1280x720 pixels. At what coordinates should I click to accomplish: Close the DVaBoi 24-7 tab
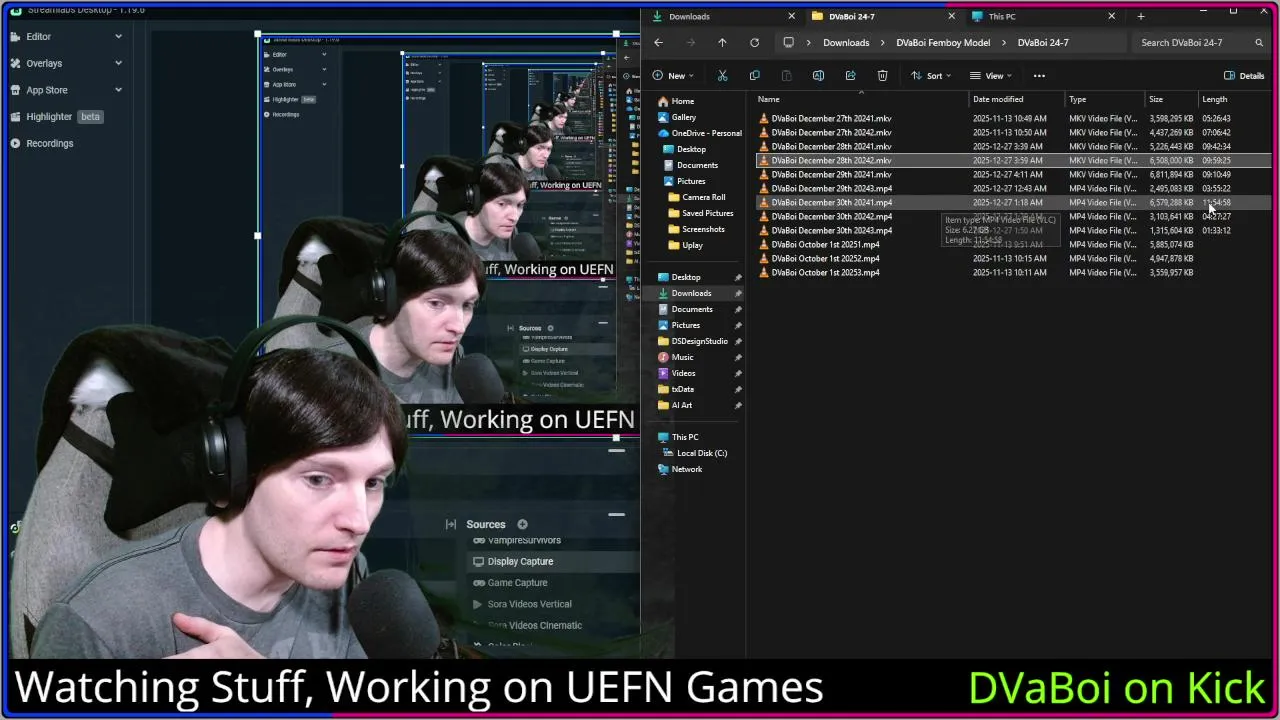pos(951,16)
